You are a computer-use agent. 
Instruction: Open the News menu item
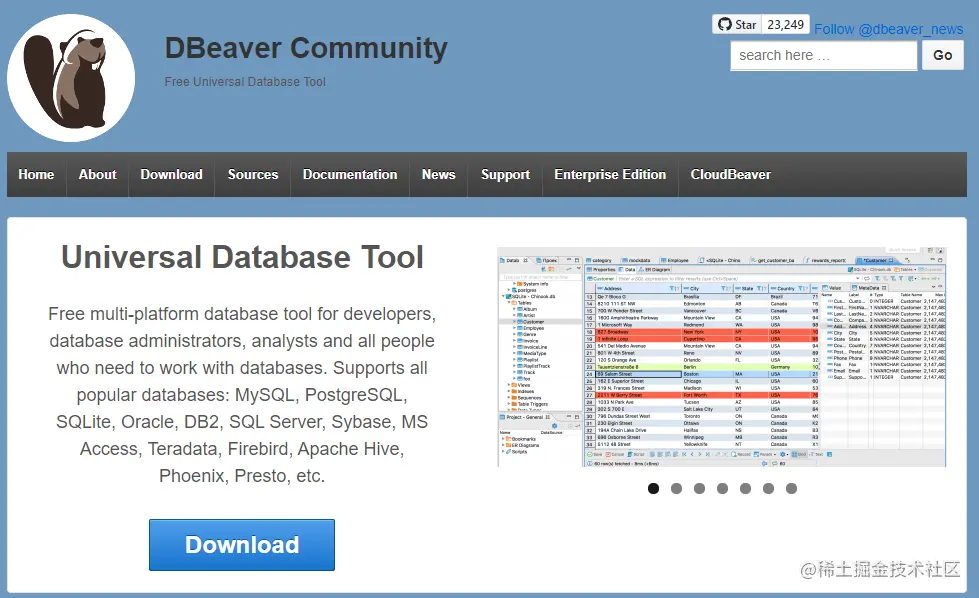pyautogui.click(x=439, y=175)
